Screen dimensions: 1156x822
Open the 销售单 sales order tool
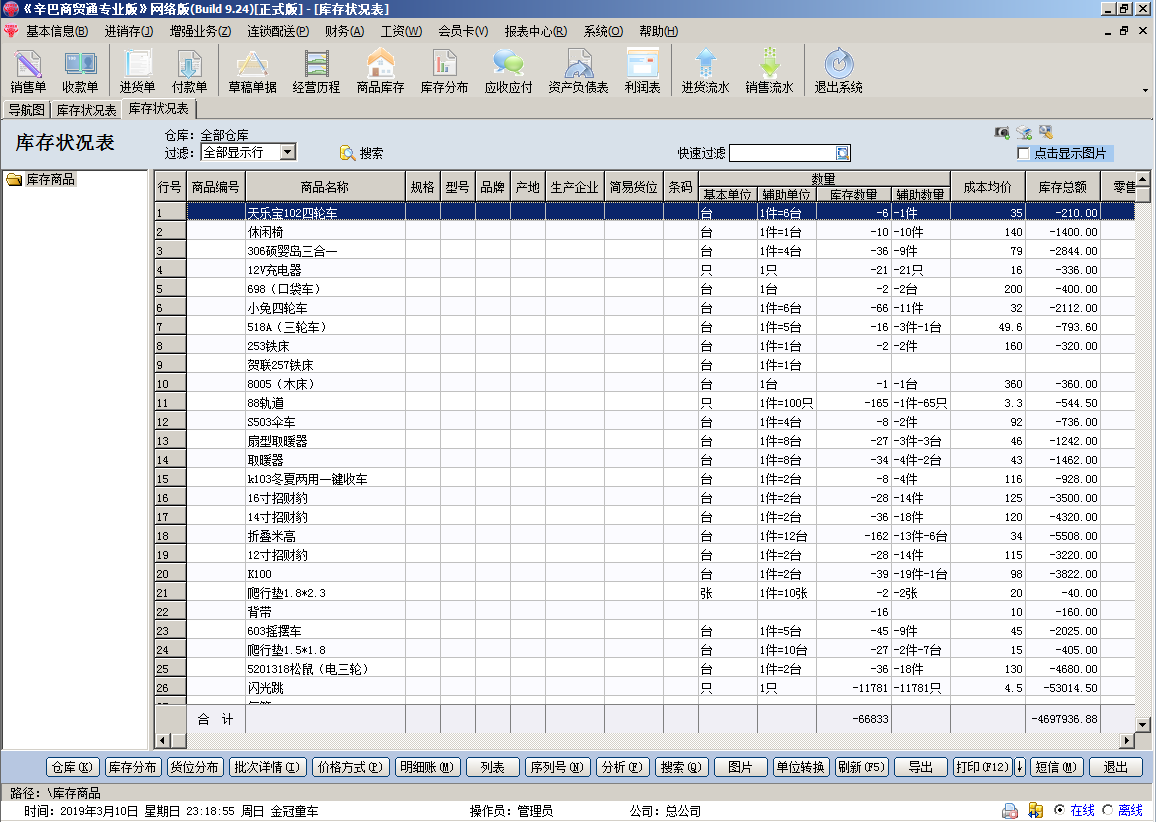tap(29, 71)
